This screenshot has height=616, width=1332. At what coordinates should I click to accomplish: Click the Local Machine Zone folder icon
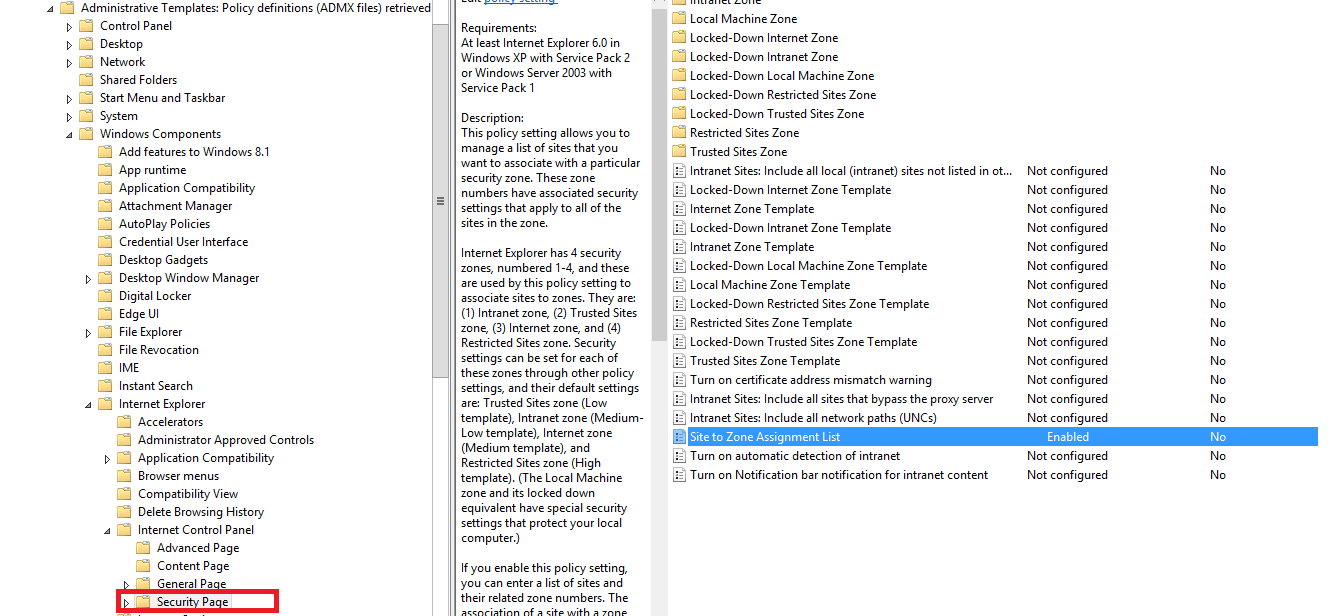tap(679, 19)
